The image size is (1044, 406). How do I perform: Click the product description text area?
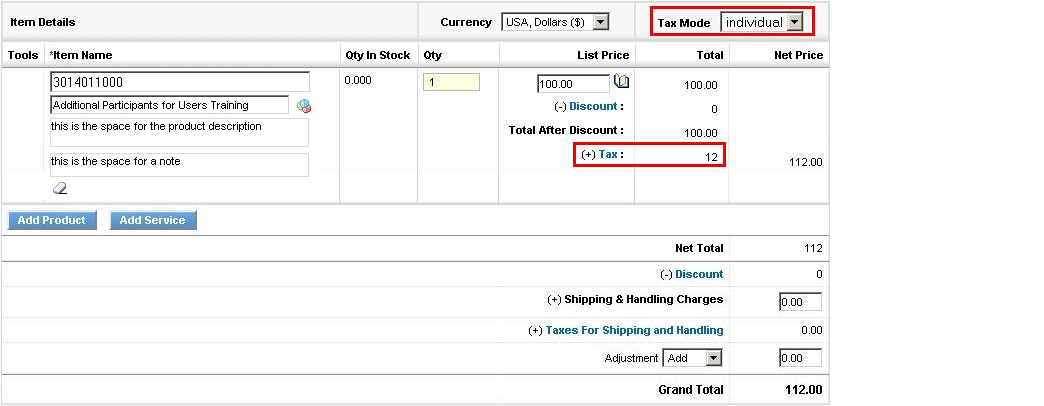(179, 132)
